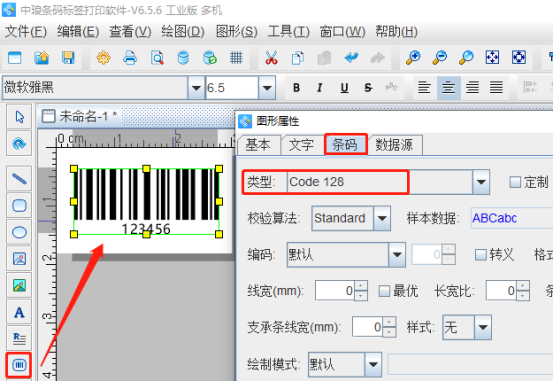Open a file with the folder icon
The width and height of the screenshot is (554, 381).
click(x=41, y=58)
